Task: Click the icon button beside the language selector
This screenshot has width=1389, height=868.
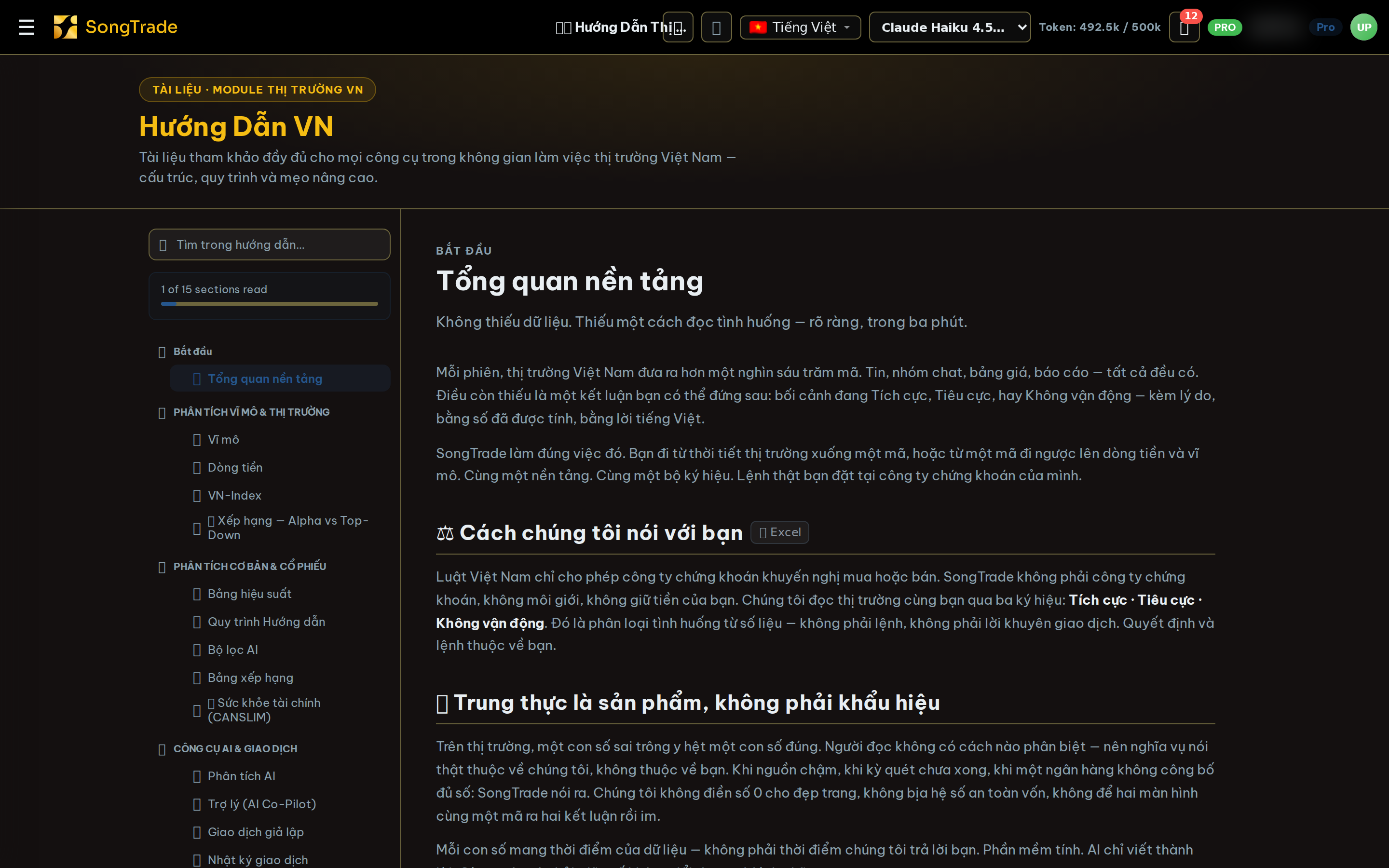Action: (x=716, y=27)
